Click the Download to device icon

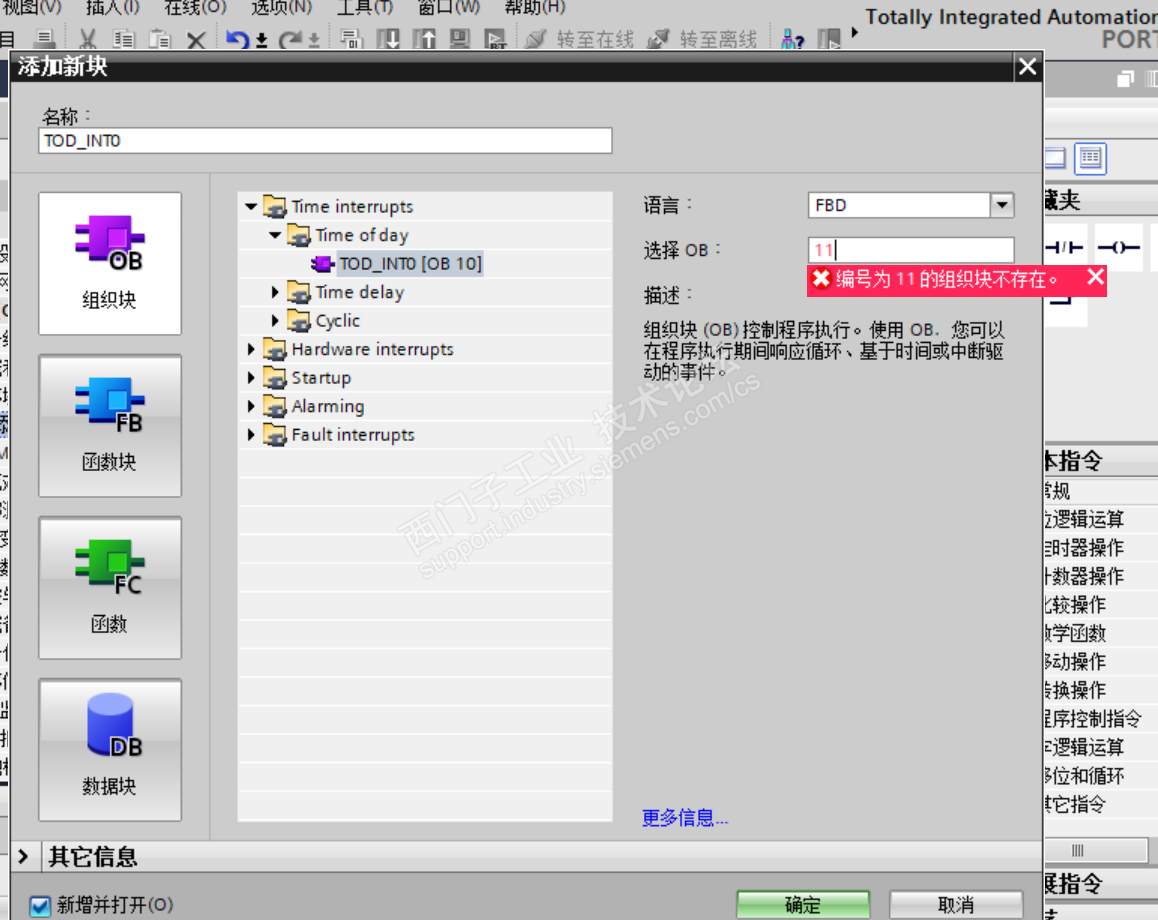388,38
